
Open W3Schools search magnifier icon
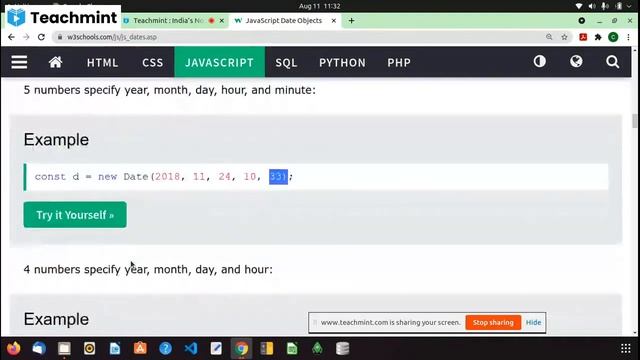click(x=612, y=62)
